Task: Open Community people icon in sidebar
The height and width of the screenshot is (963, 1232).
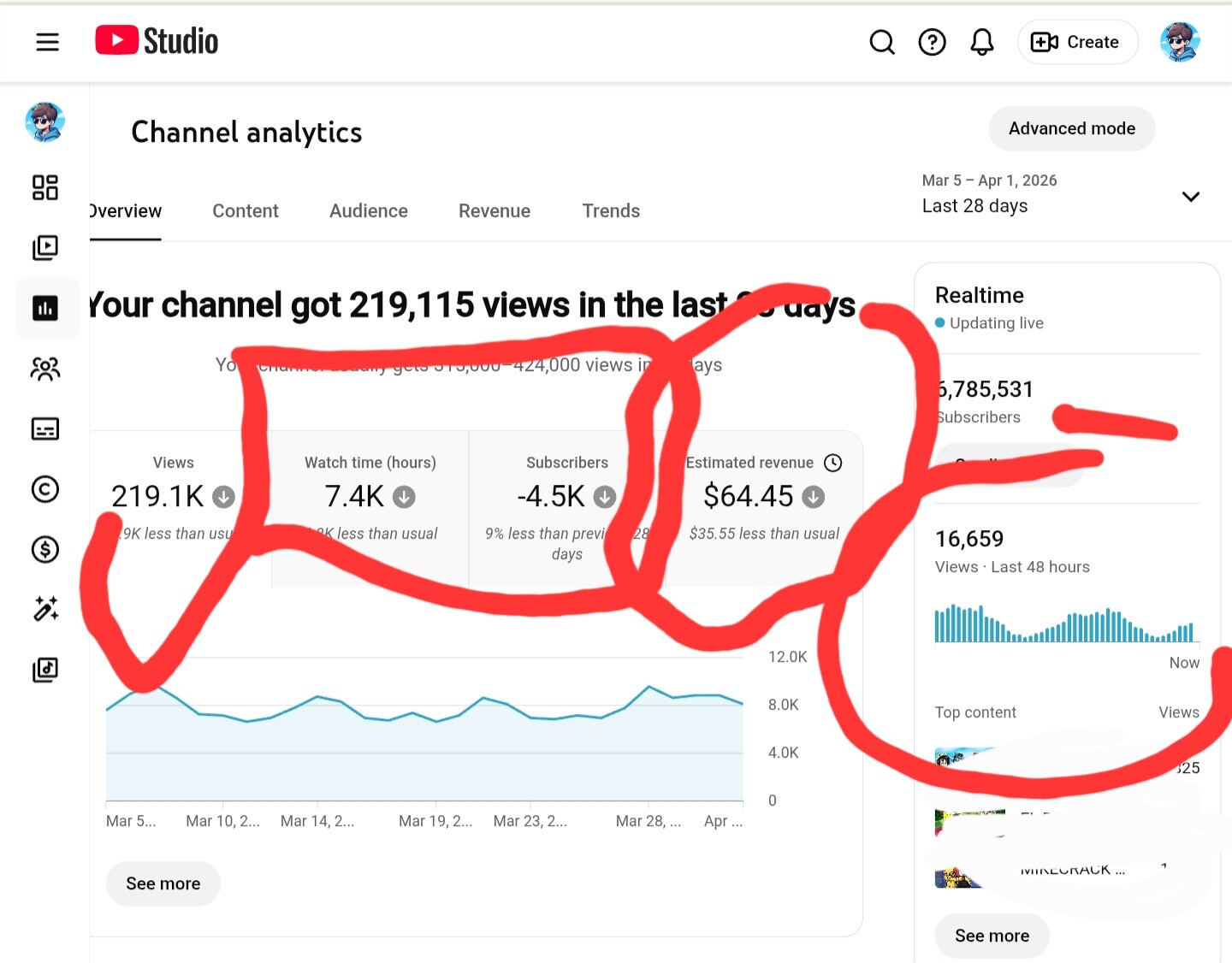Action: [x=45, y=369]
